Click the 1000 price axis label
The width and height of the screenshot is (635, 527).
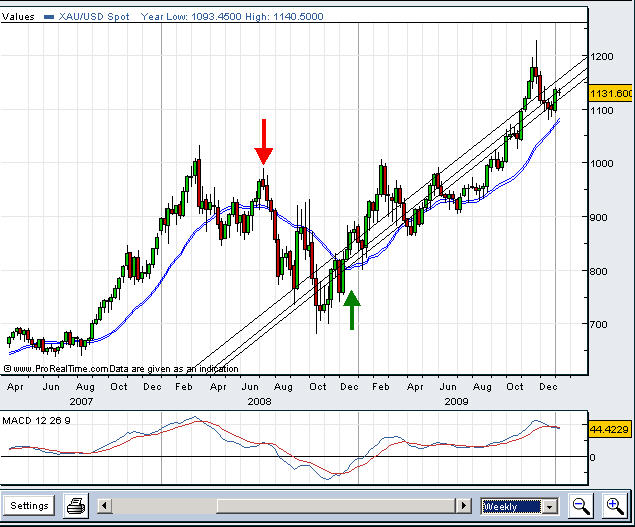[x=602, y=163]
